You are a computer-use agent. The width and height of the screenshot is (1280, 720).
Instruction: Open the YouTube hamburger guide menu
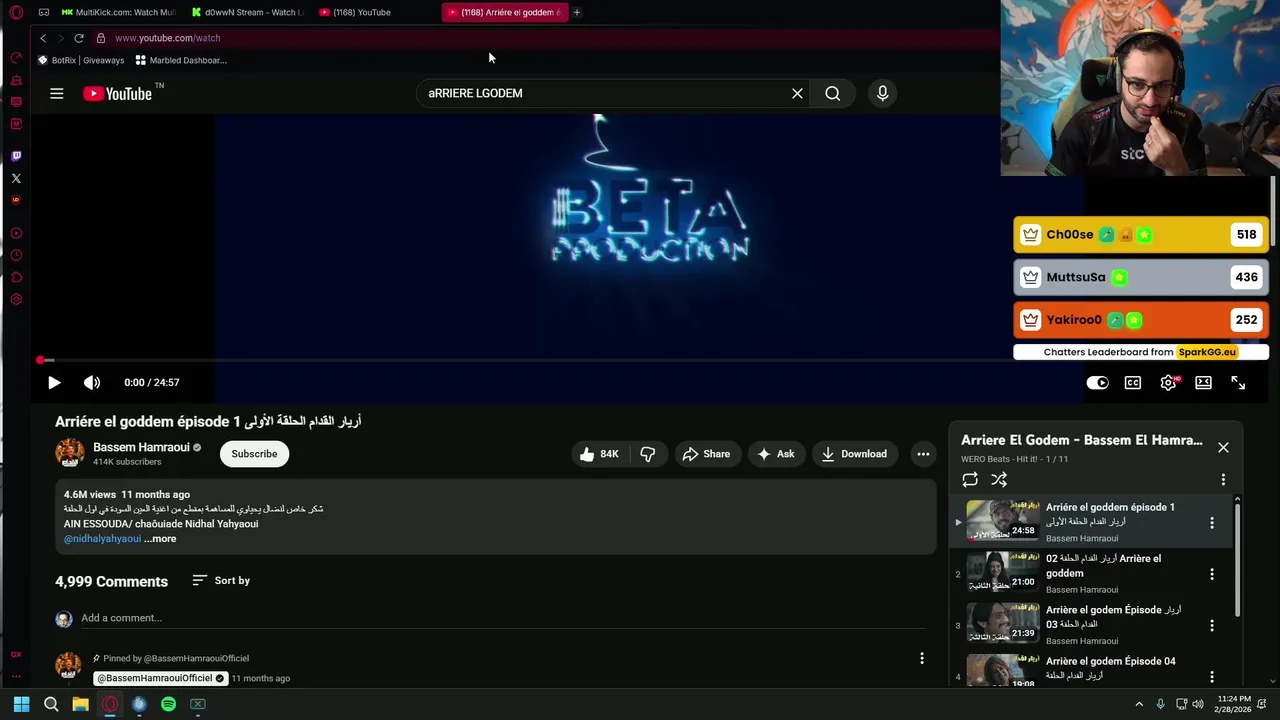[57, 93]
